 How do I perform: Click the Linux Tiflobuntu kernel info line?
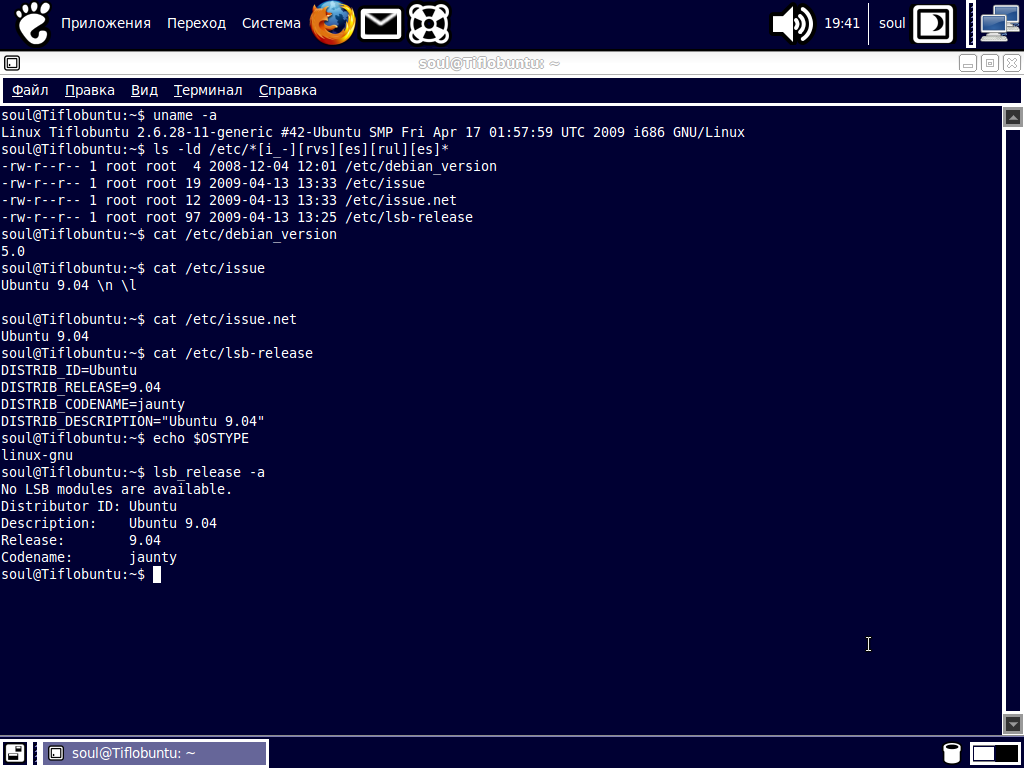pyautogui.click(x=373, y=133)
